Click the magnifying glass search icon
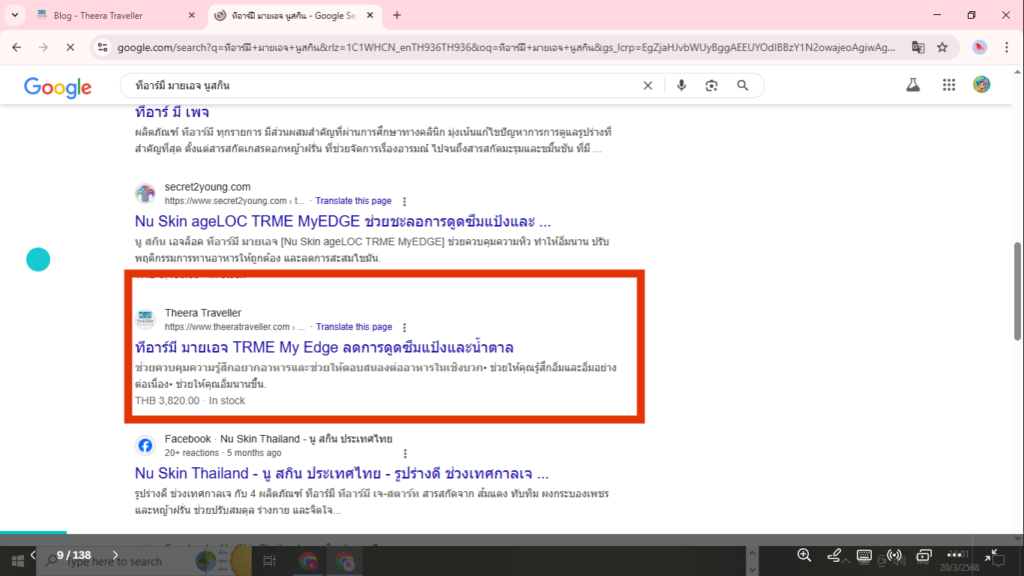Screen dimensions: 1024x576 tap(744, 85)
